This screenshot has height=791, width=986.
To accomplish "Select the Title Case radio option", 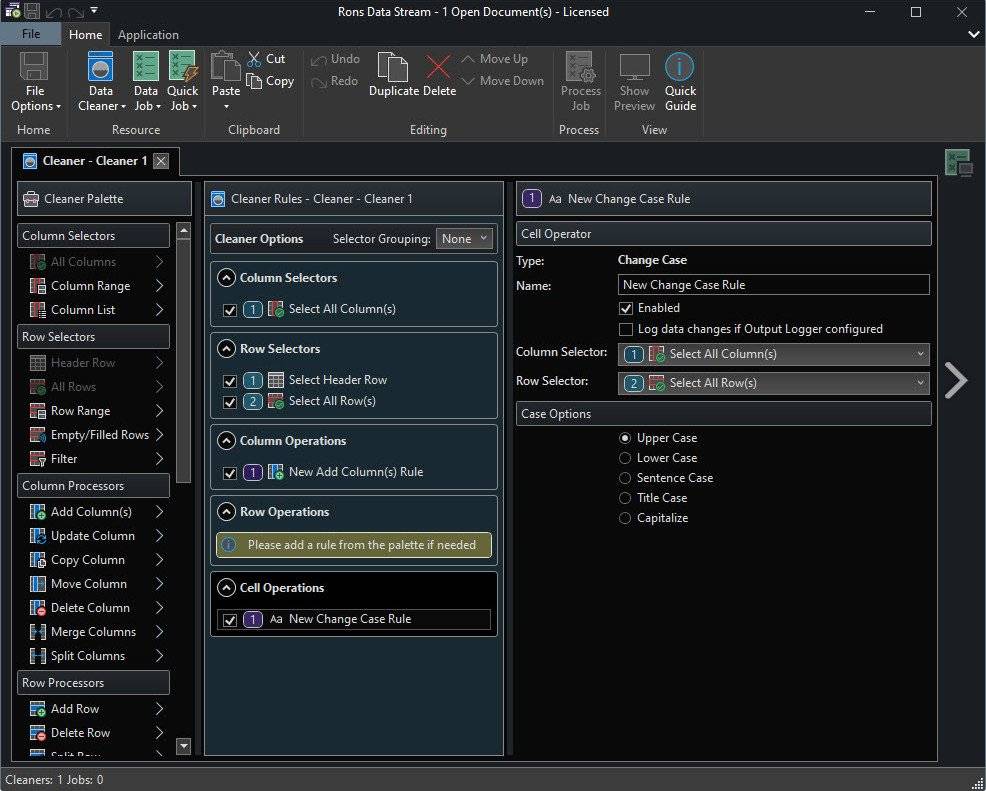I will (626, 498).
